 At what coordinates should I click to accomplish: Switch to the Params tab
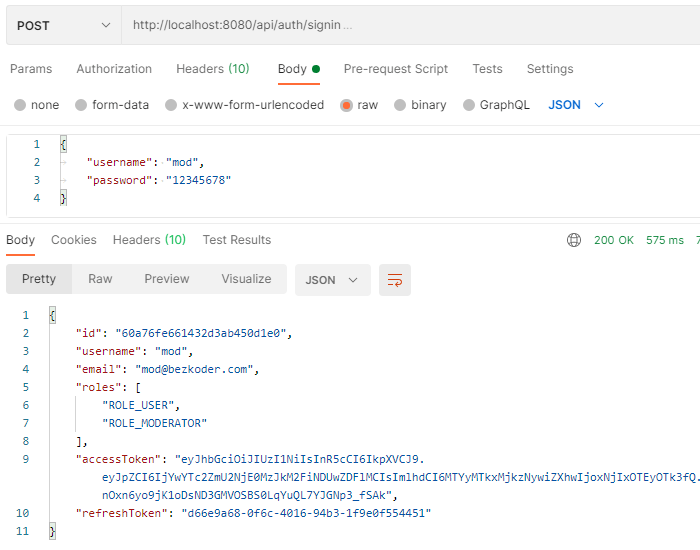click(x=31, y=69)
